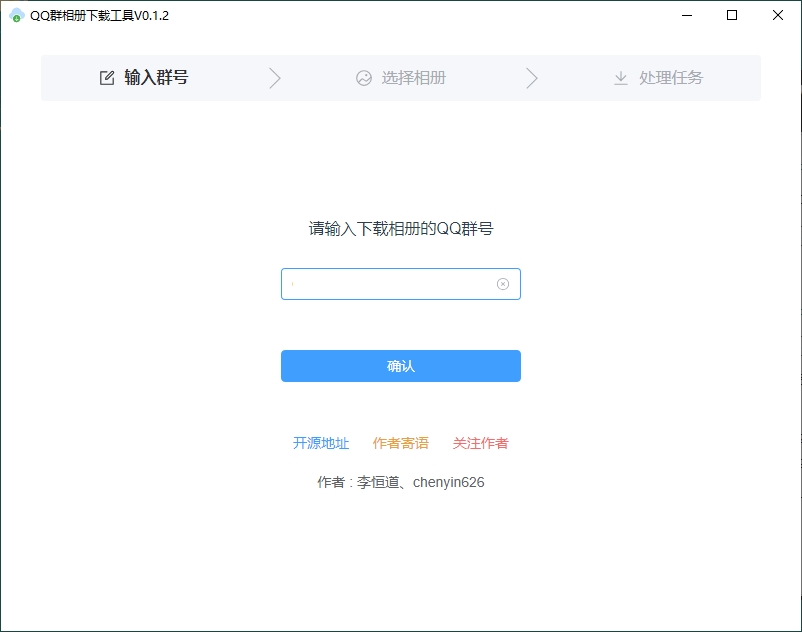Select the 处理任务 step label
802x632 pixels.
click(x=671, y=78)
